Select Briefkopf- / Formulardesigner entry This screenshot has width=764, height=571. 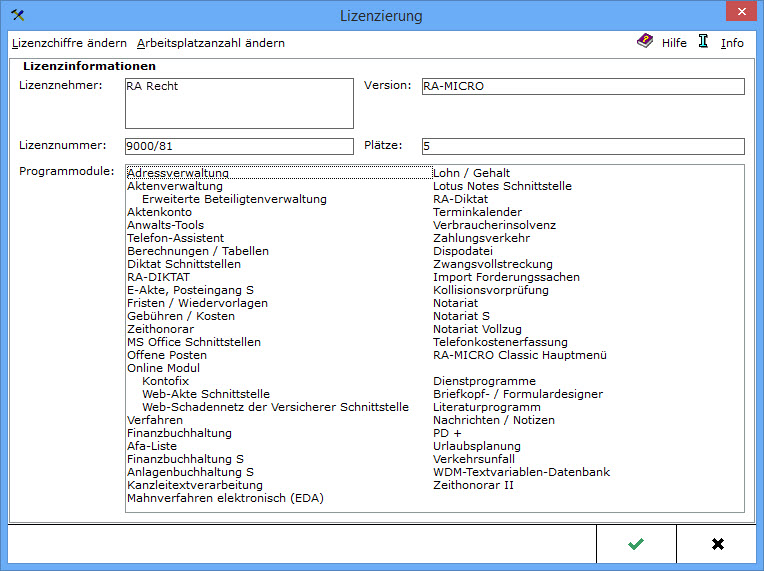pos(518,394)
